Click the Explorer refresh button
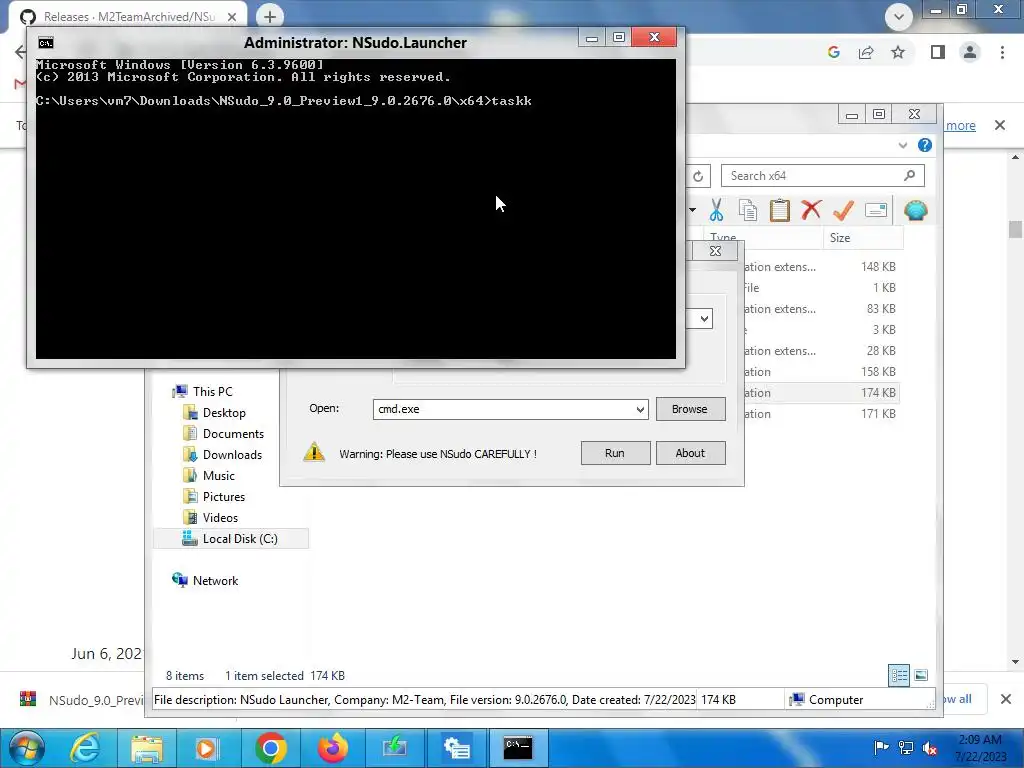The image size is (1024, 768). point(698,176)
